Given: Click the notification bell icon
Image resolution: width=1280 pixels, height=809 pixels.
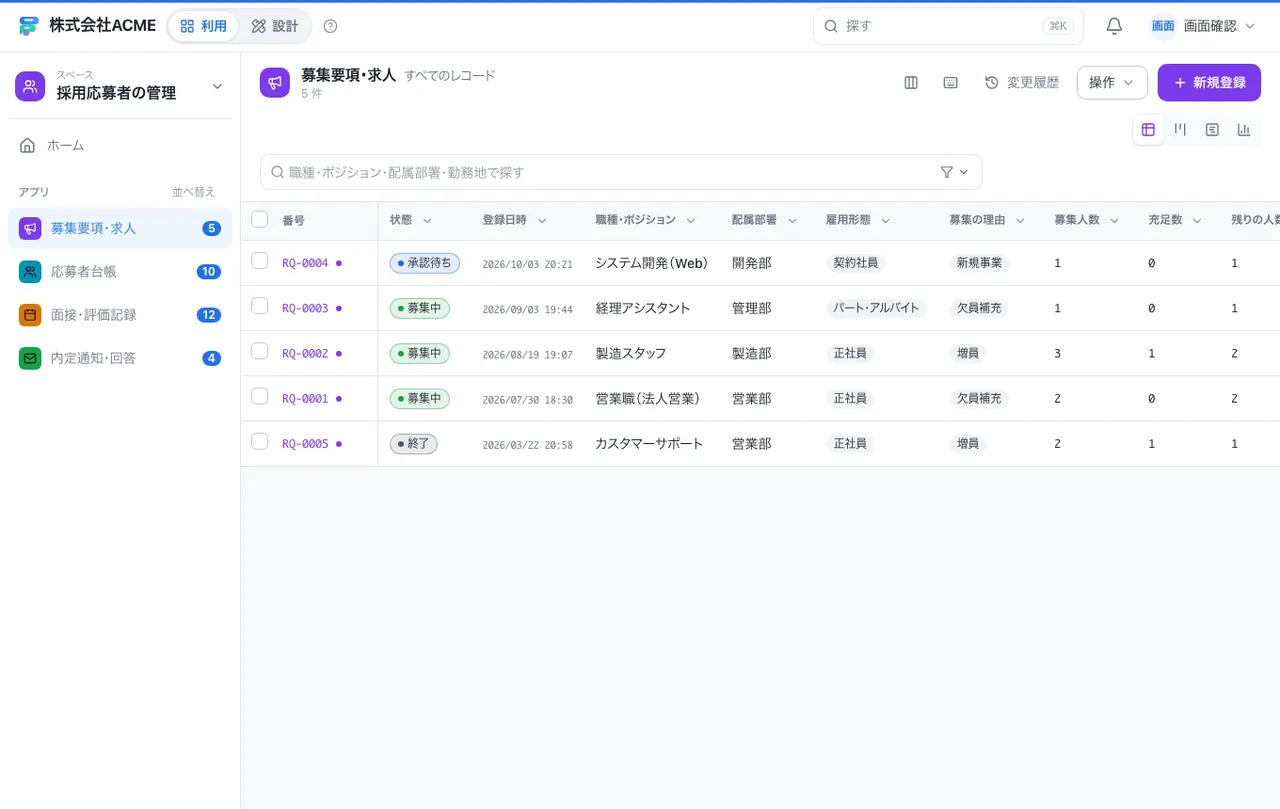Looking at the screenshot, I should [1114, 26].
